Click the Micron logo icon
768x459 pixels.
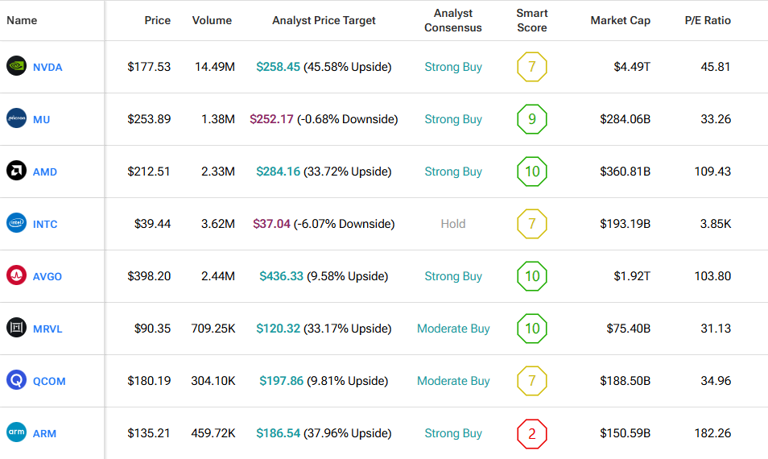point(16,119)
